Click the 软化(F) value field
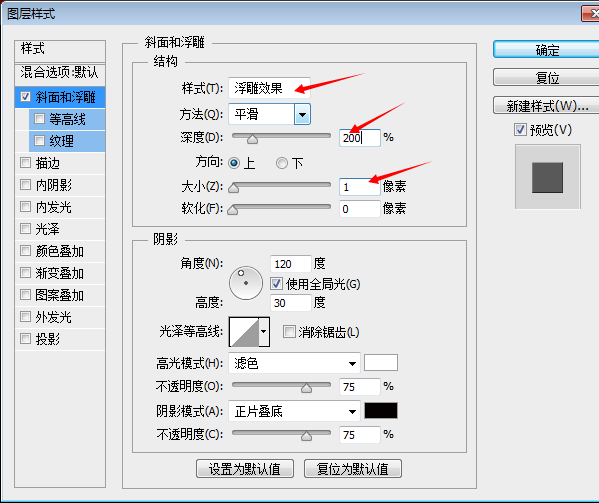The image size is (599, 503). 359,209
